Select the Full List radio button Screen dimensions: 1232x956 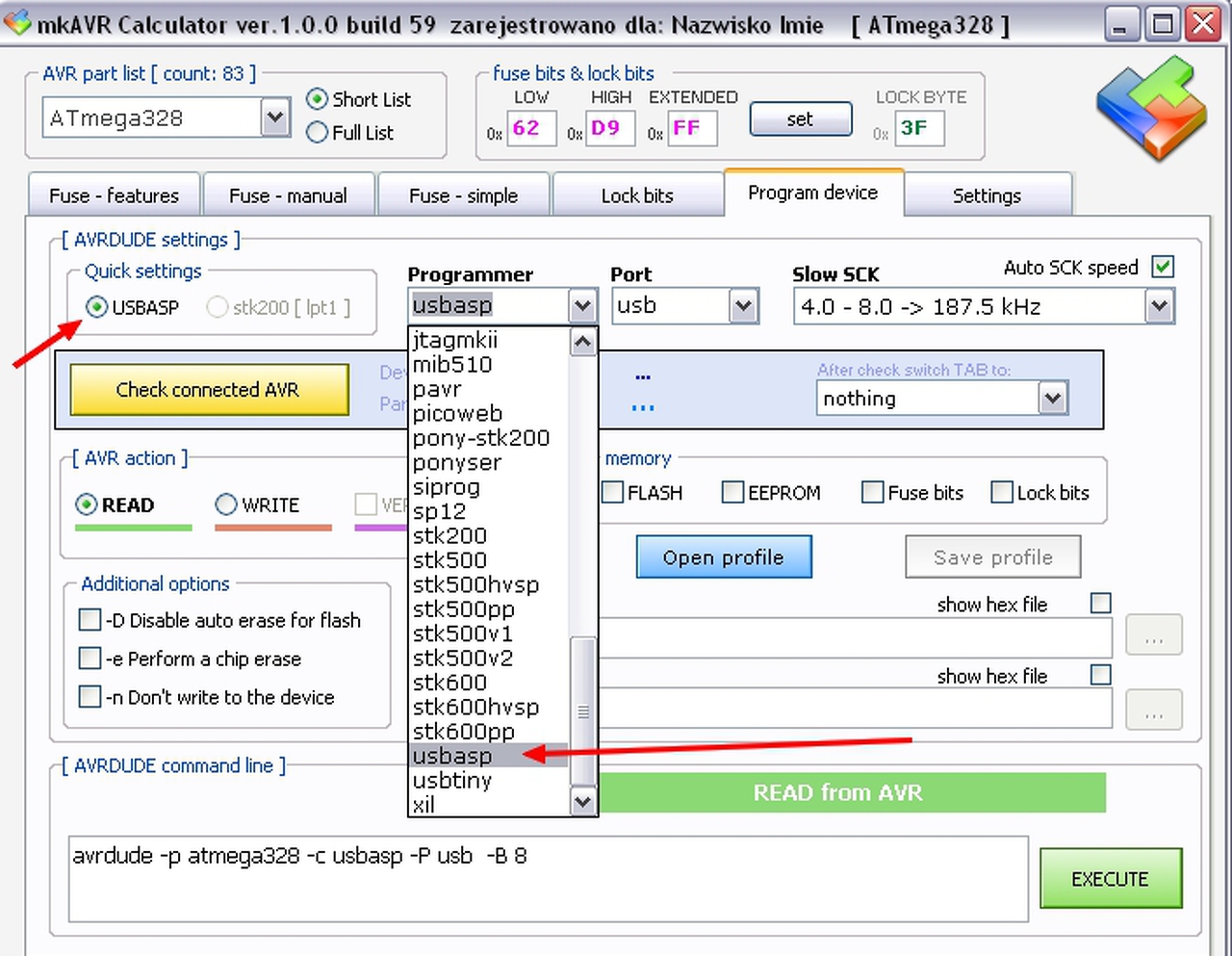tap(317, 133)
